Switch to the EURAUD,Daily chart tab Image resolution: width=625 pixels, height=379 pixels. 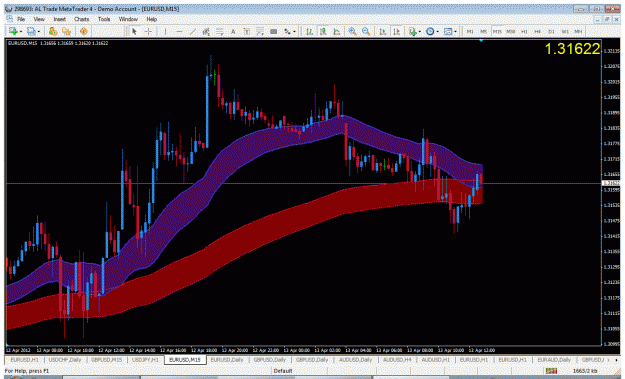click(553, 360)
